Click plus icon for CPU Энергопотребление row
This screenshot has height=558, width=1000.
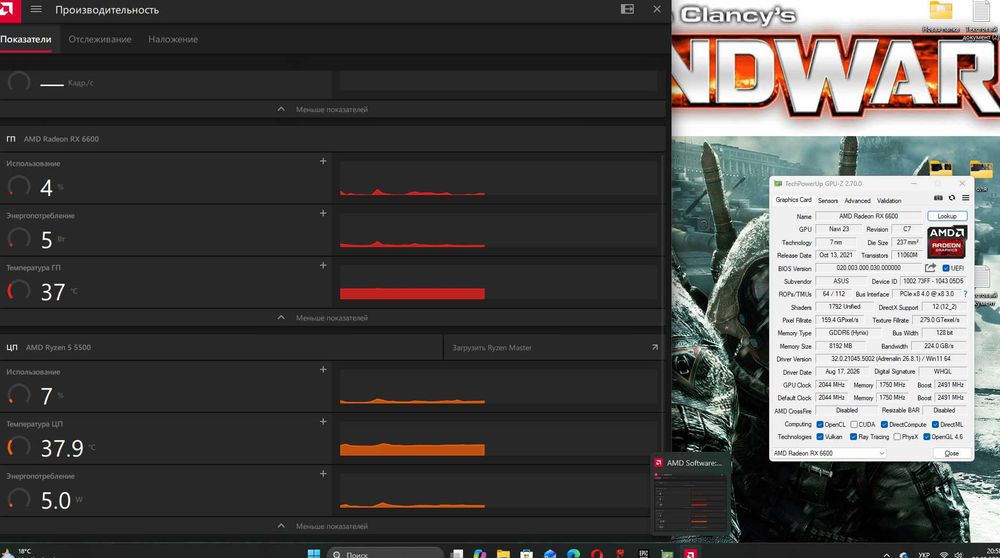[x=323, y=474]
